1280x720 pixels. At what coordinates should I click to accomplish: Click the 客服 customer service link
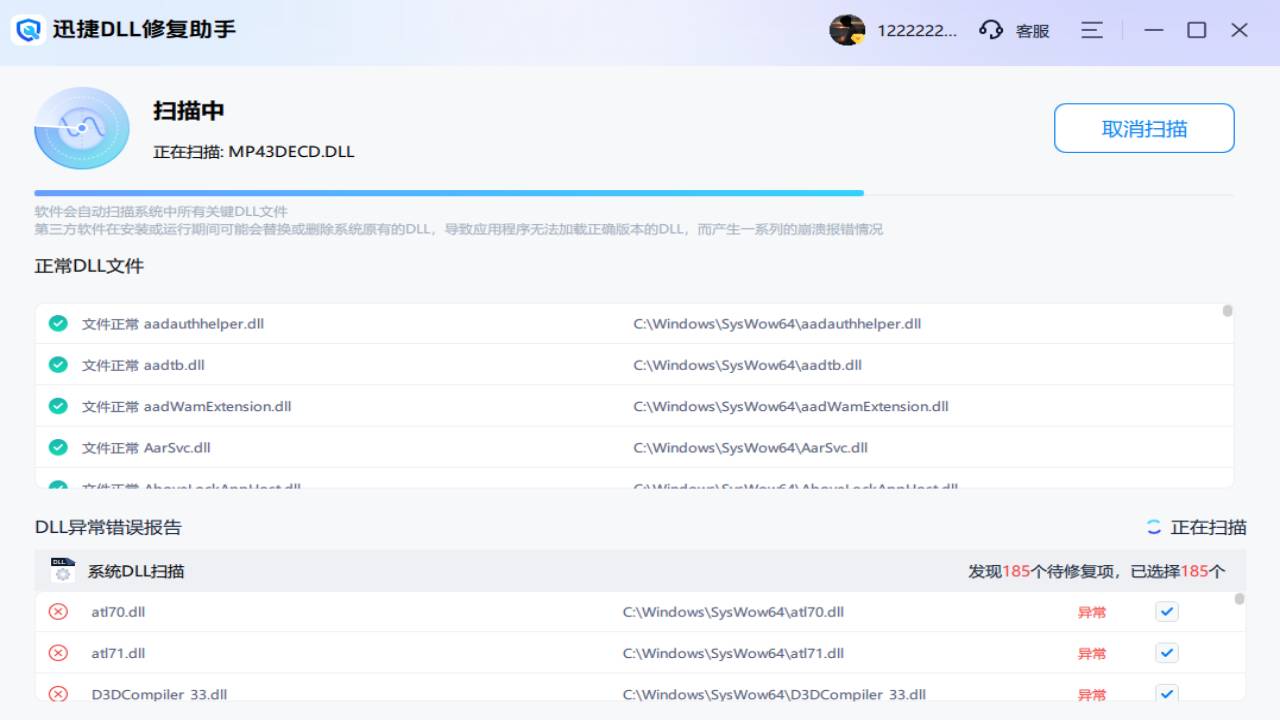(x=1032, y=31)
